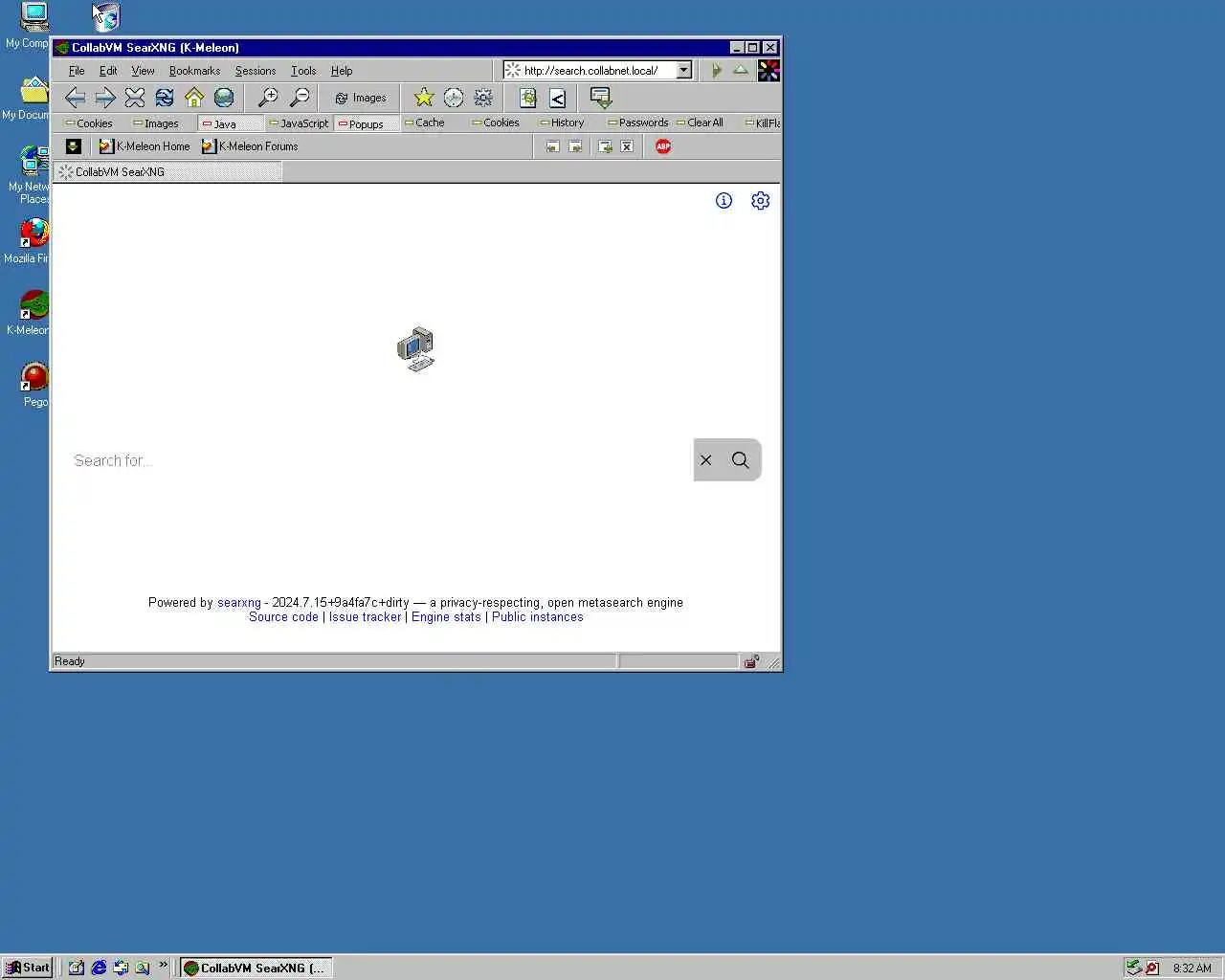Open the Engine stats link

click(446, 617)
